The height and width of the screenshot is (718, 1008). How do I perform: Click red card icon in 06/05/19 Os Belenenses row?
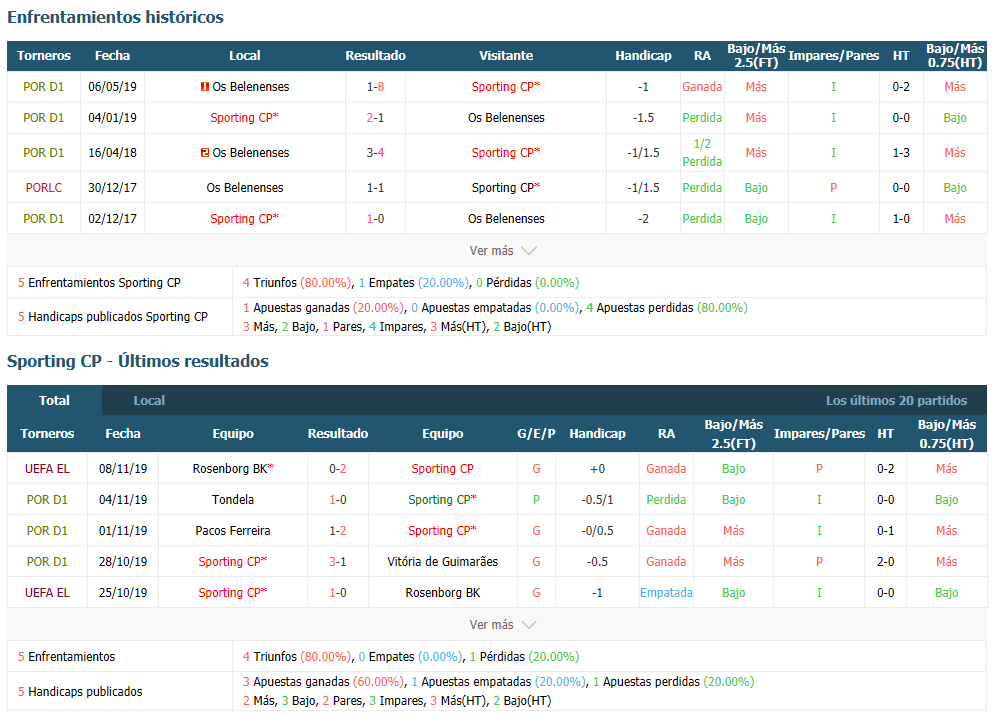pos(204,87)
